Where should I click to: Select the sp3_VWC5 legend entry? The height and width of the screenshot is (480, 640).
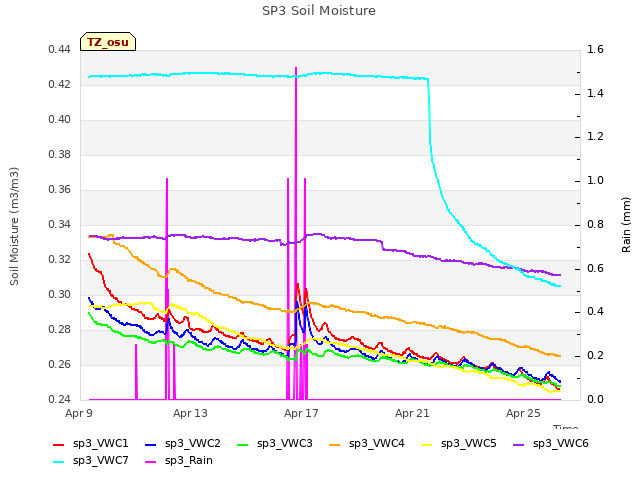(x=459, y=443)
